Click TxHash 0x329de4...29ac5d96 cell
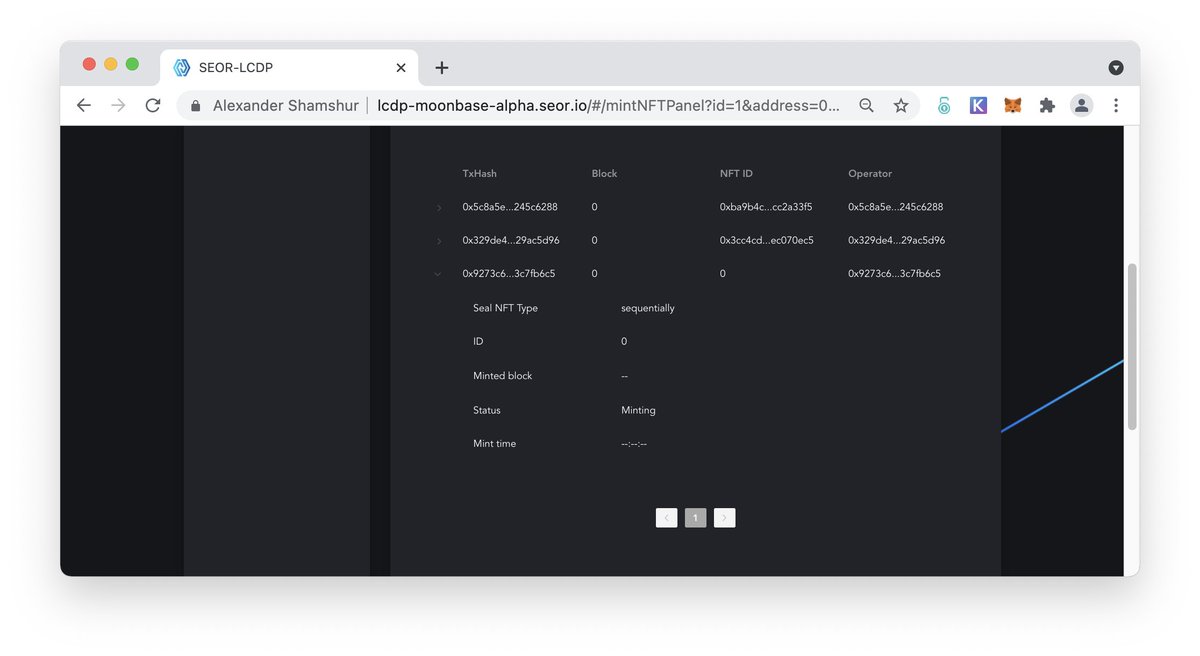 [510, 240]
